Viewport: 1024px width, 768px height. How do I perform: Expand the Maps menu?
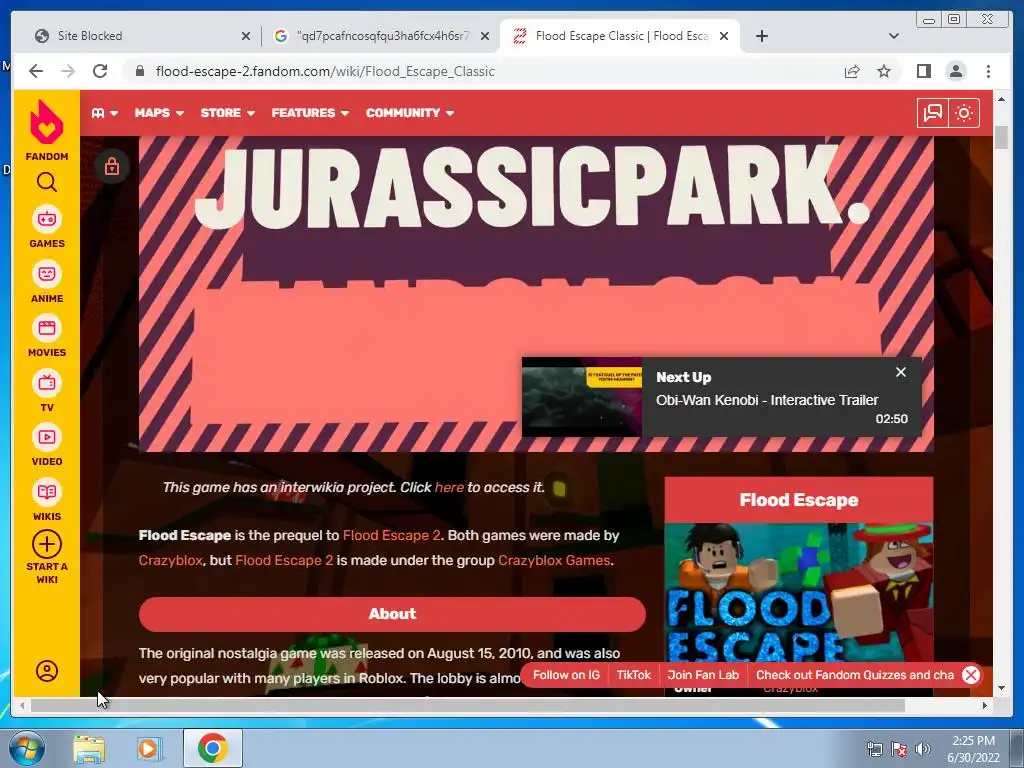159,113
